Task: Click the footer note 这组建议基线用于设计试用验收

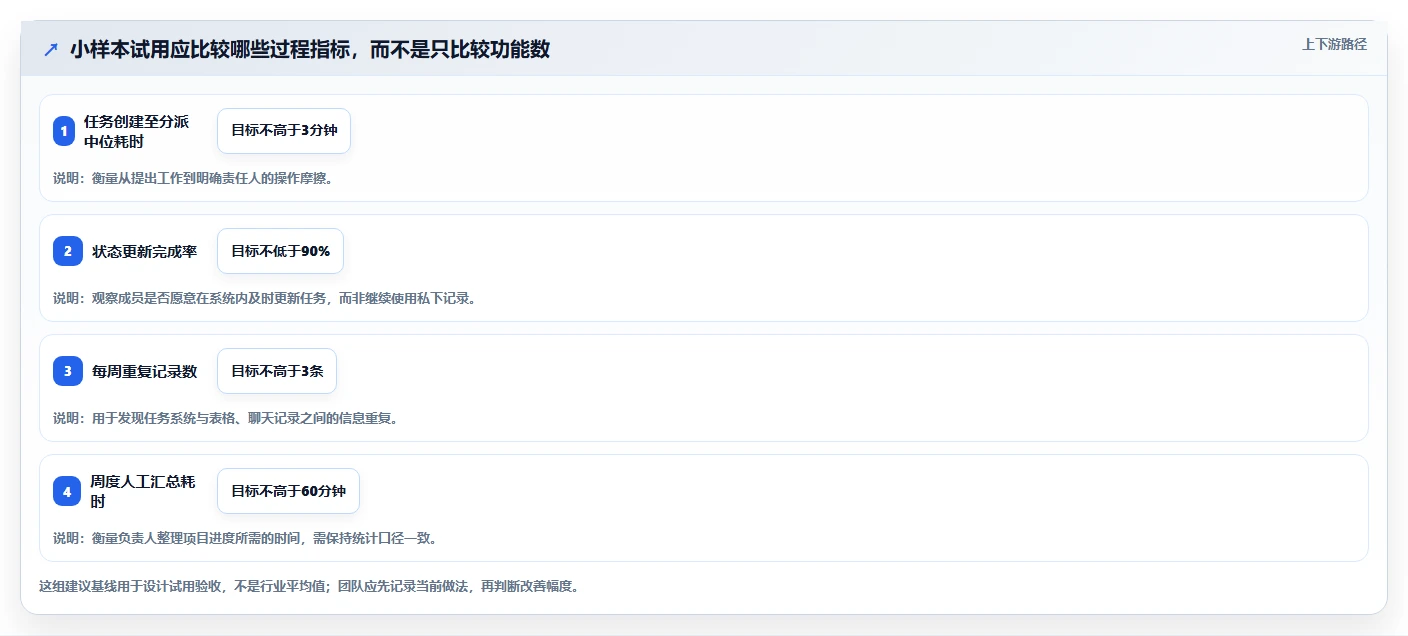Action: (309, 586)
